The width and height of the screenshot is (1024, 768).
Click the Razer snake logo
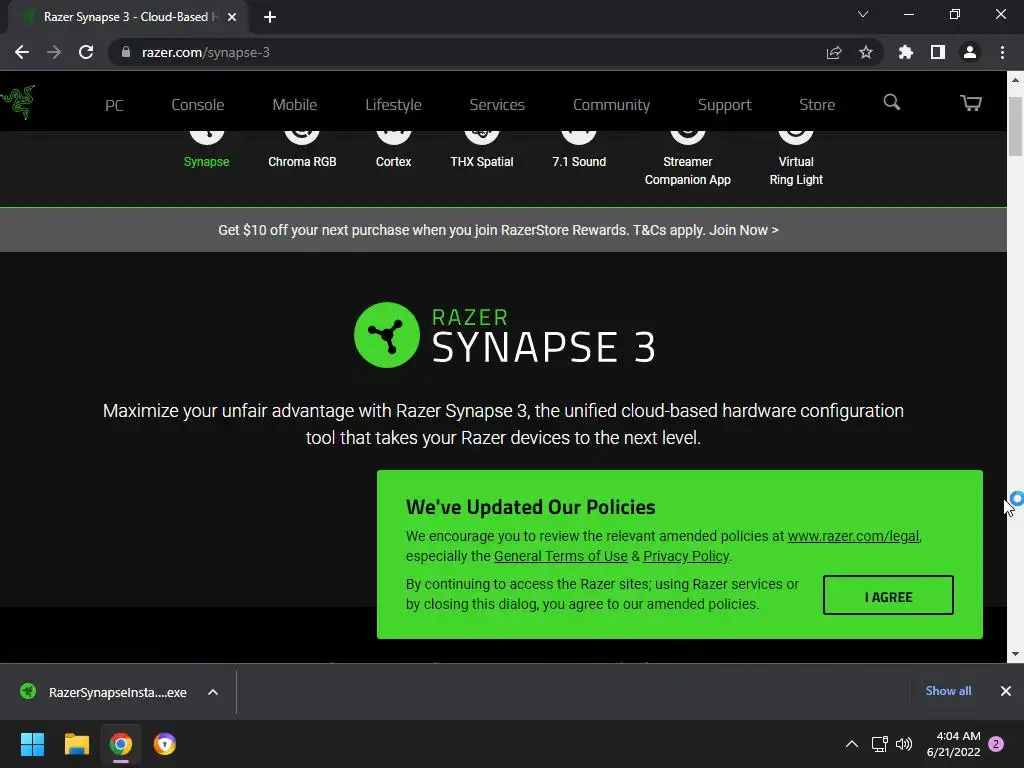click(x=18, y=102)
